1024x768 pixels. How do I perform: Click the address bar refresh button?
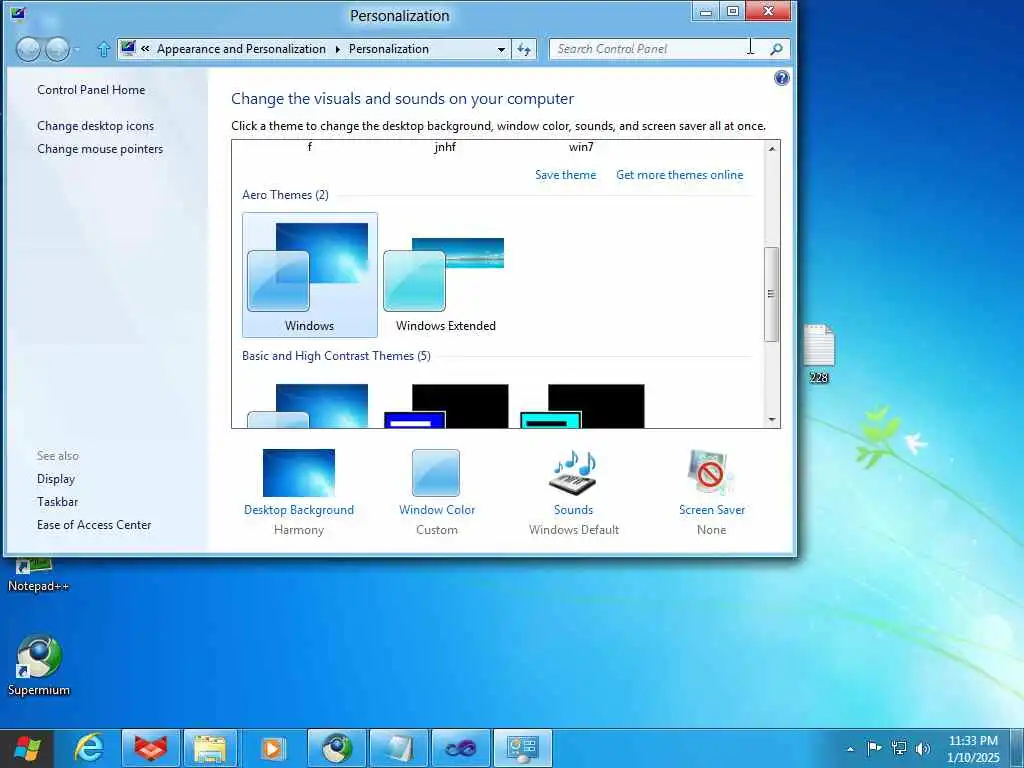tap(524, 50)
